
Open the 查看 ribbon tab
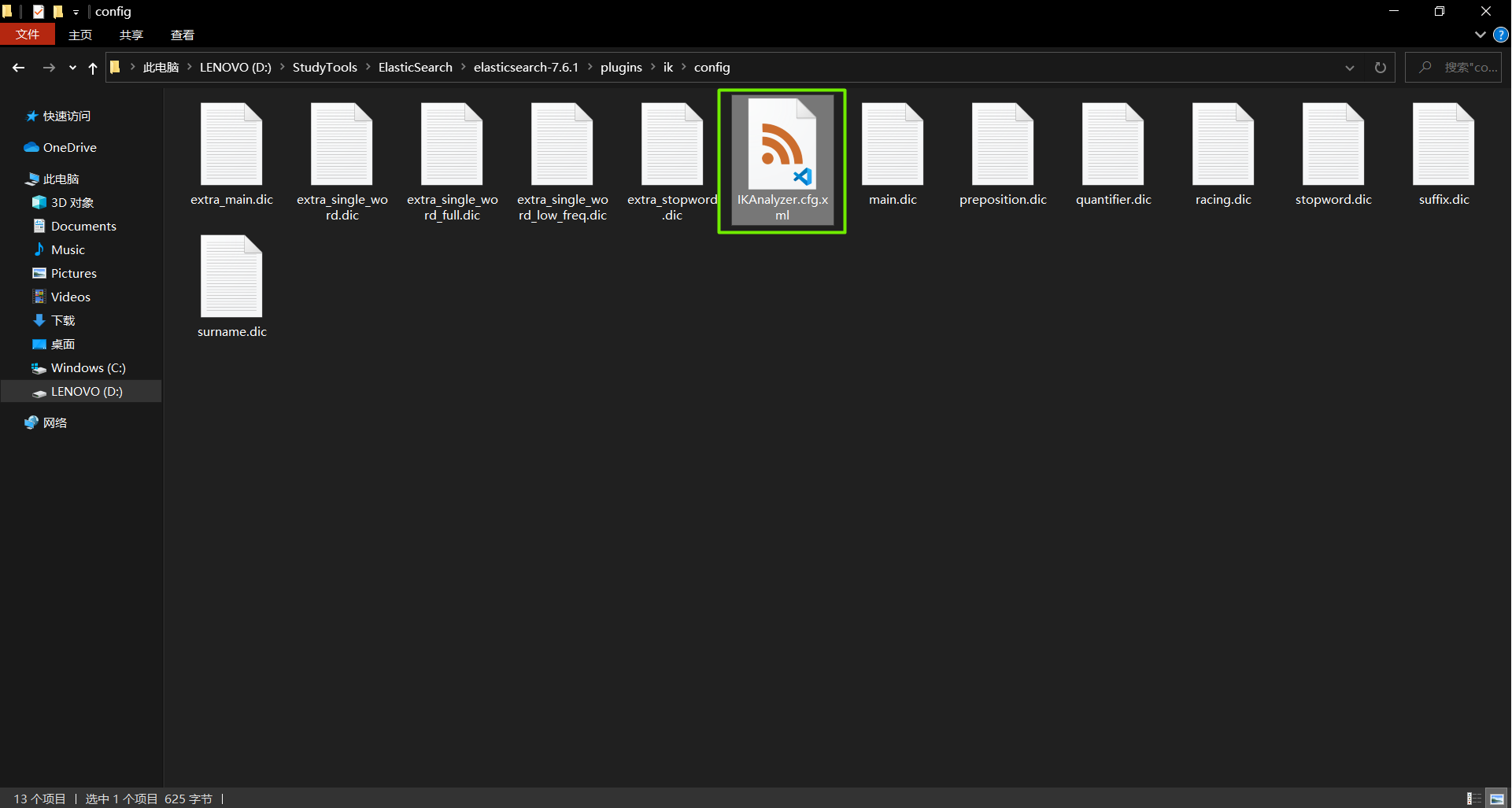[x=183, y=35]
